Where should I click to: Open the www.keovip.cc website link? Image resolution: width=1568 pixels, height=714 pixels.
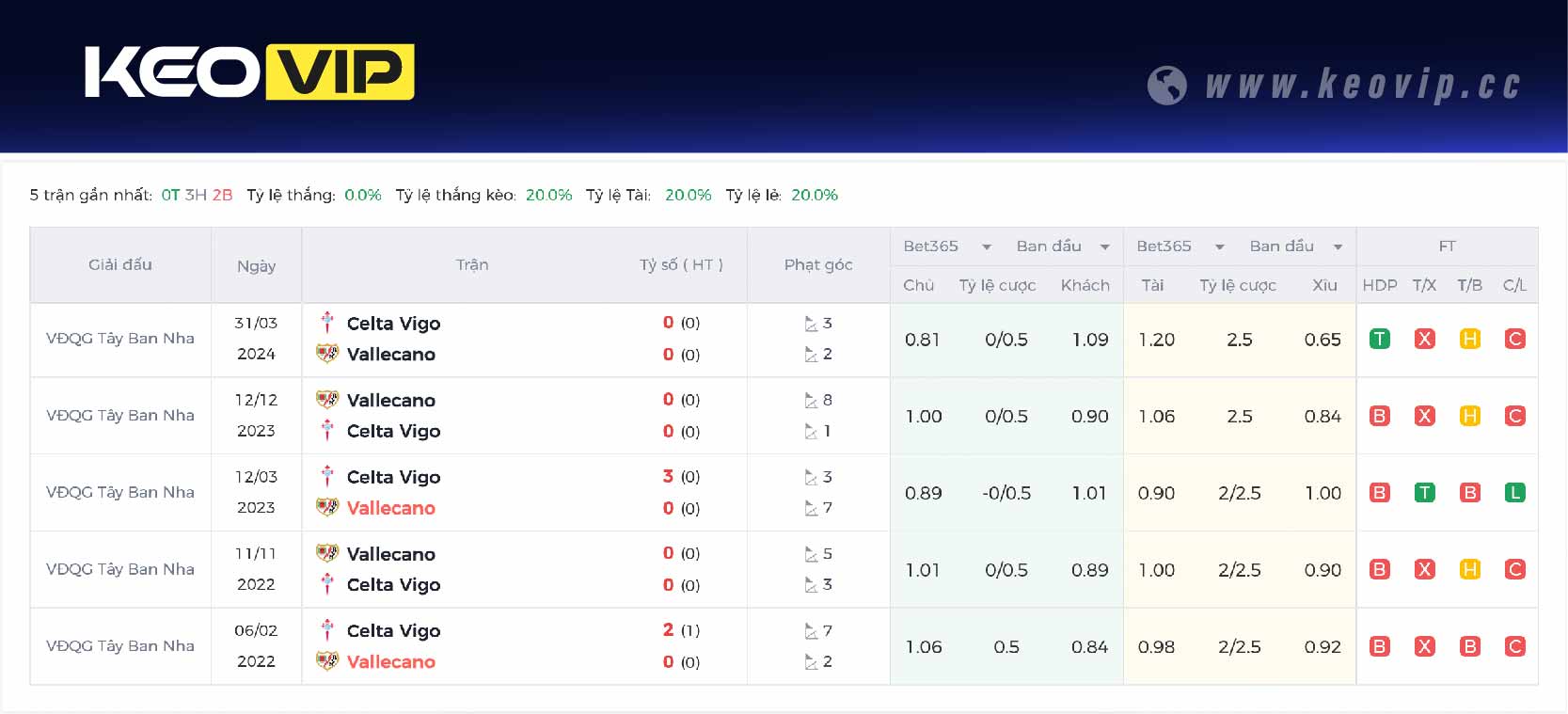click(1362, 85)
